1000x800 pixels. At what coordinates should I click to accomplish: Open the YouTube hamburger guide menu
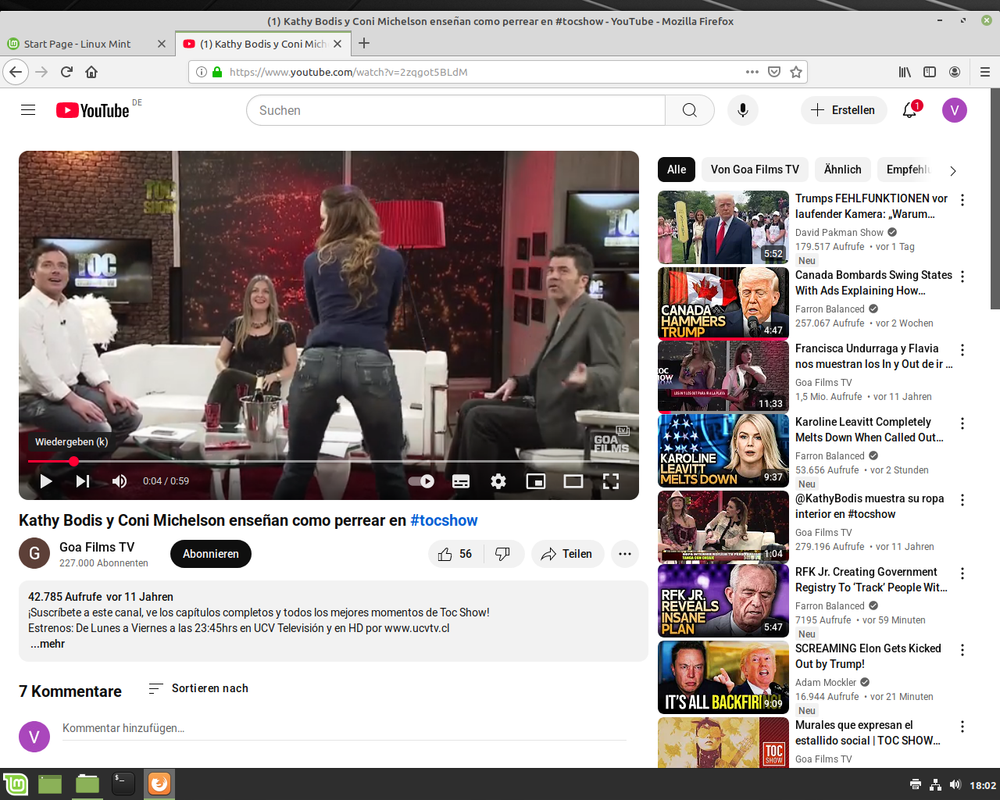click(x=28, y=110)
